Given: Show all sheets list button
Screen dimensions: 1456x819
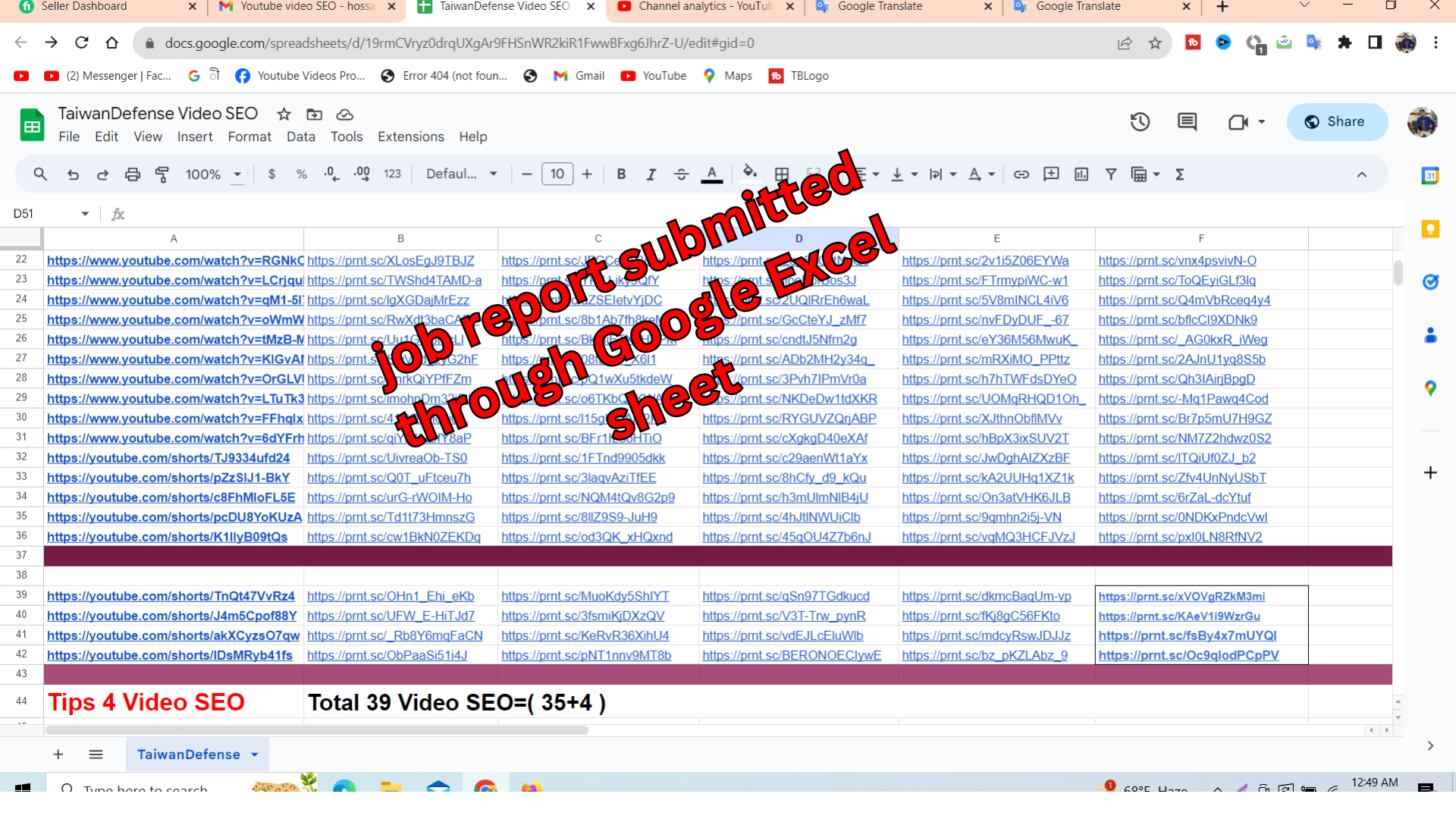Looking at the screenshot, I should (x=96, y=755).
